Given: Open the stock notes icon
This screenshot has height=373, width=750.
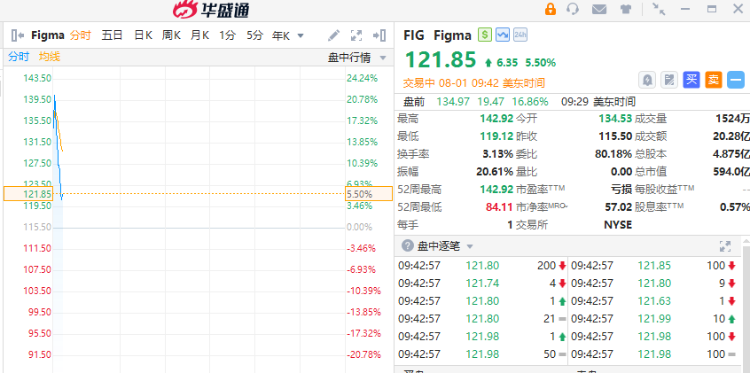Looking at the screenshot, I should click(x=669, y=80).
